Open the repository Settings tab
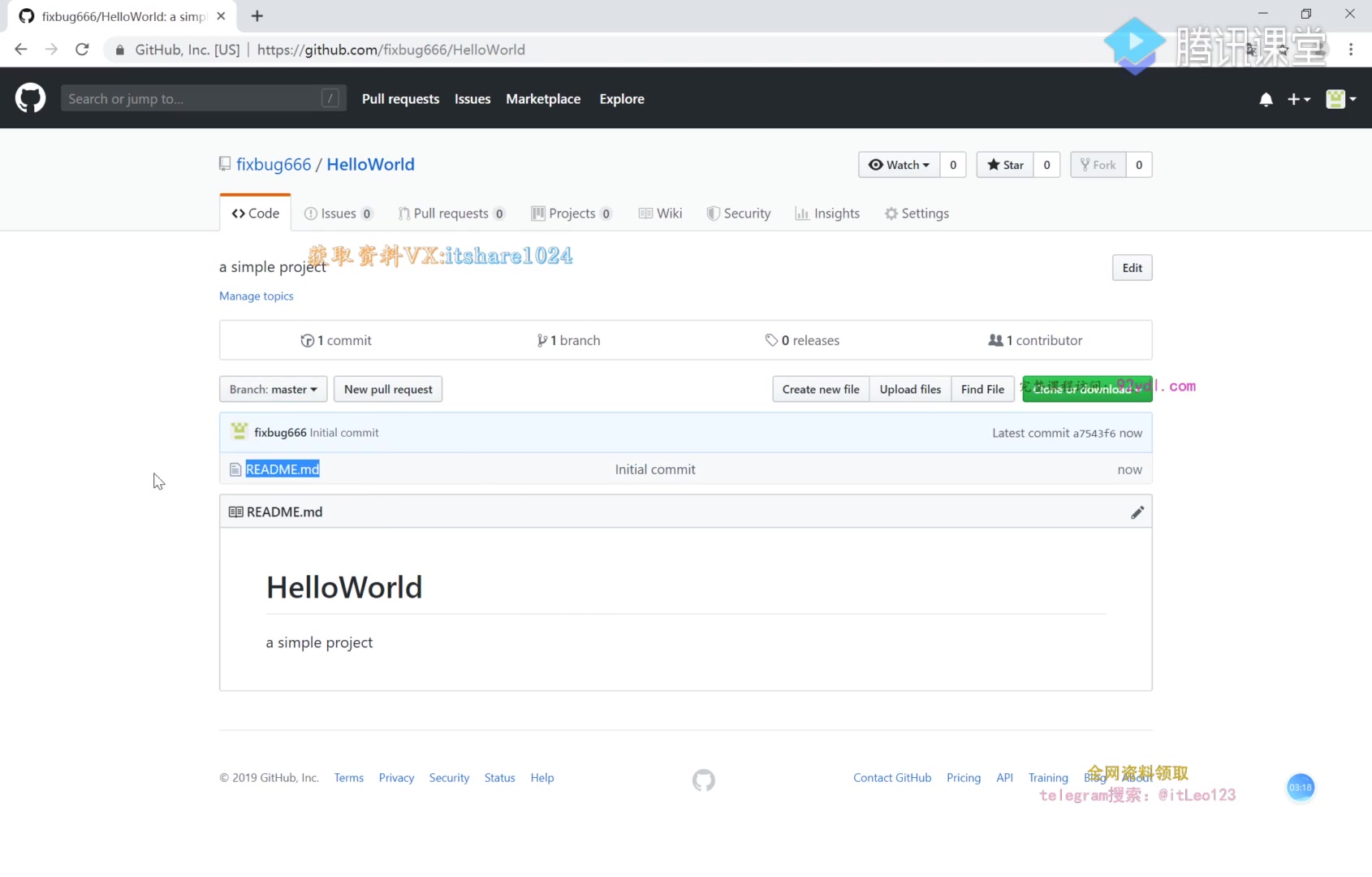 (917, 214)
